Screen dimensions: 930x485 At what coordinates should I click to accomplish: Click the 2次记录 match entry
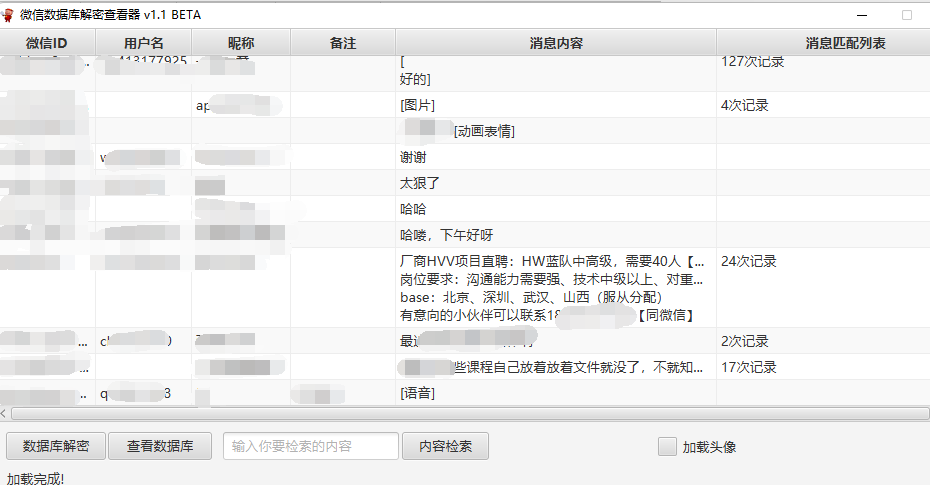[745, 341]
